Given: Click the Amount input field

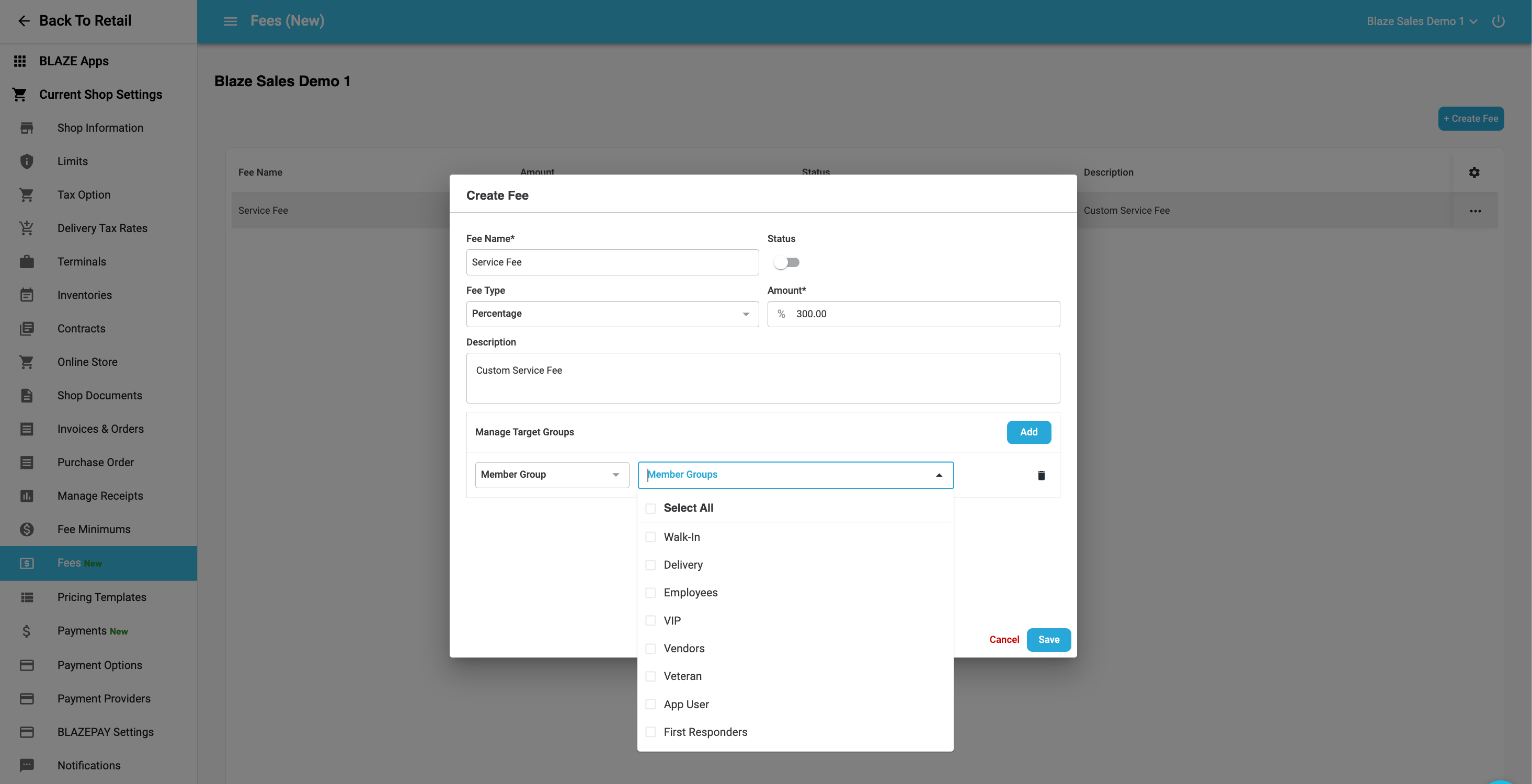Looking at the screenshot, I should [x=913, y=314].
